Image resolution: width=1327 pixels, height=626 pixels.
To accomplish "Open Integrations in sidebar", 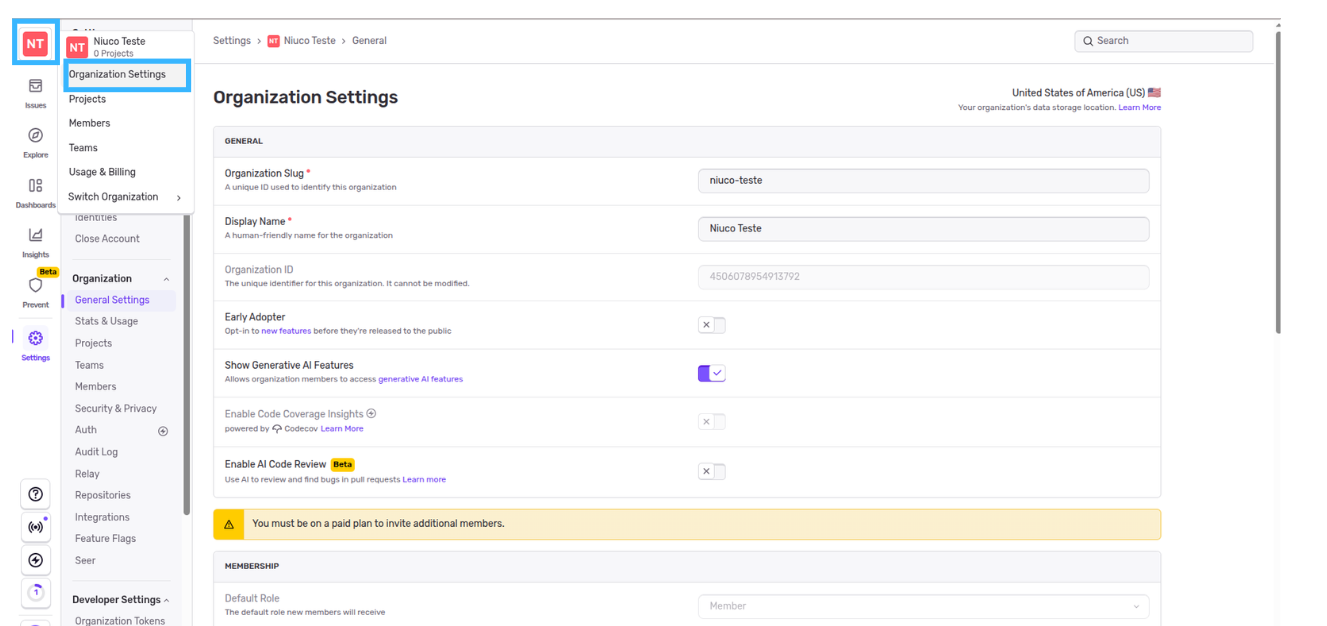I will 102,517.
